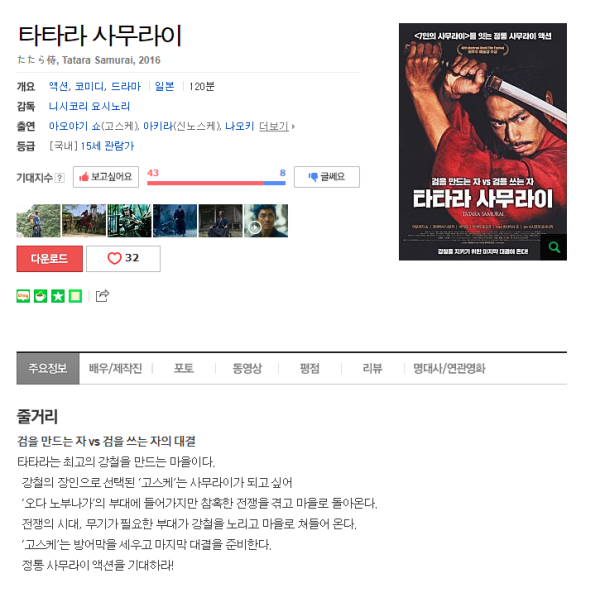Open the 포토 tab
Viewport: 600px width, 592px height.
tap(184, 368)
